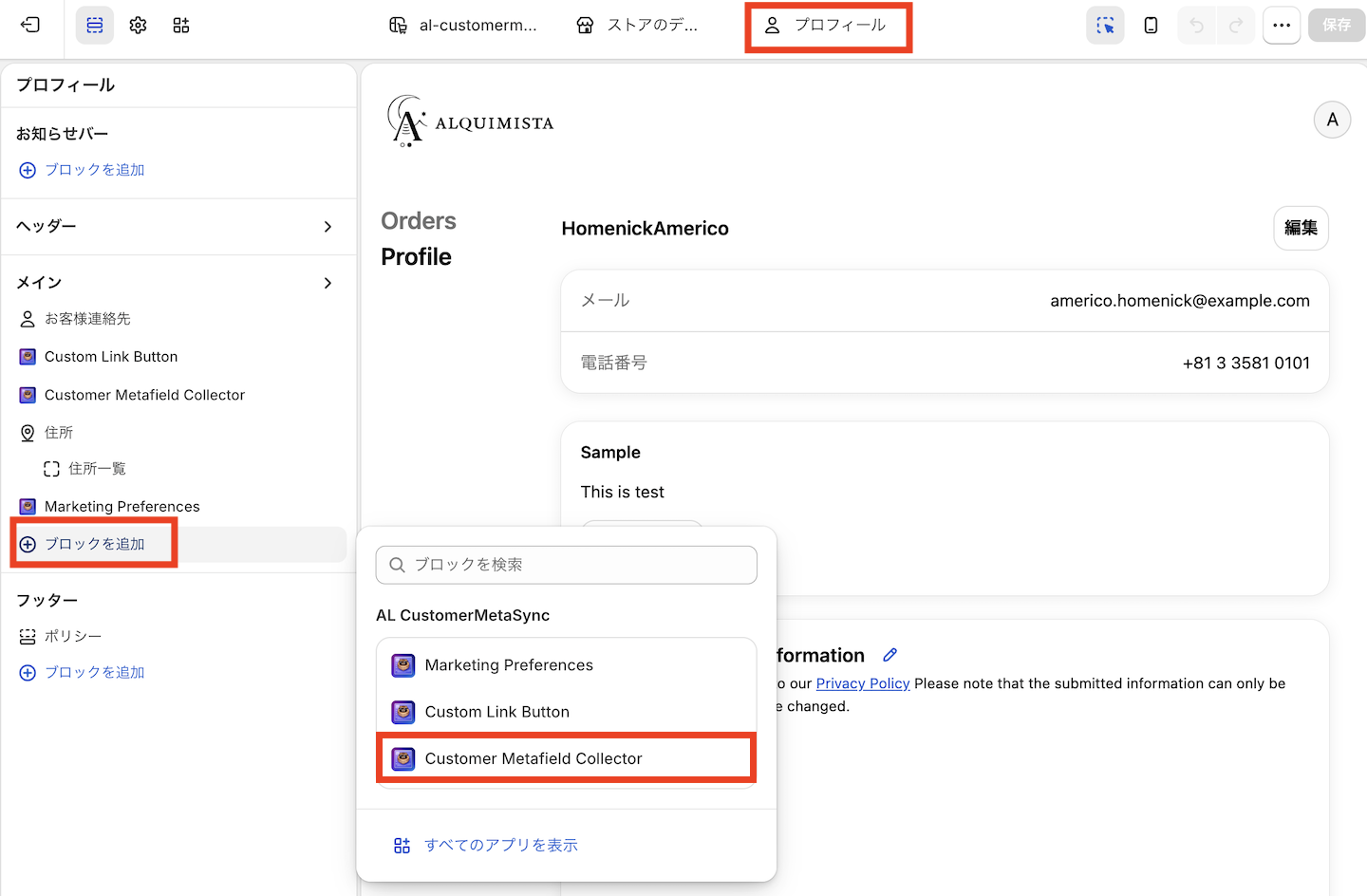The image size is (1367, 896).
Task: Open Orders in preview navigation
Action: [x=419, y=221]
